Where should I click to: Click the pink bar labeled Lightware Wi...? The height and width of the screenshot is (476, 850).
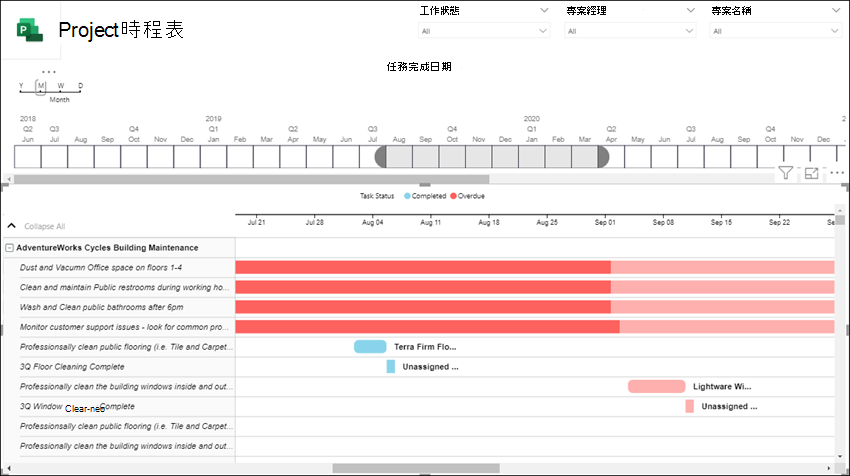(x=656, y=386)
